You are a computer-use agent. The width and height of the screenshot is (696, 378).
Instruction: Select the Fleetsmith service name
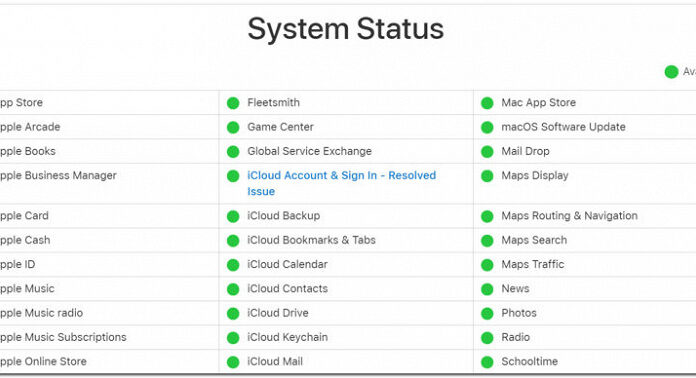pos(273,102)
